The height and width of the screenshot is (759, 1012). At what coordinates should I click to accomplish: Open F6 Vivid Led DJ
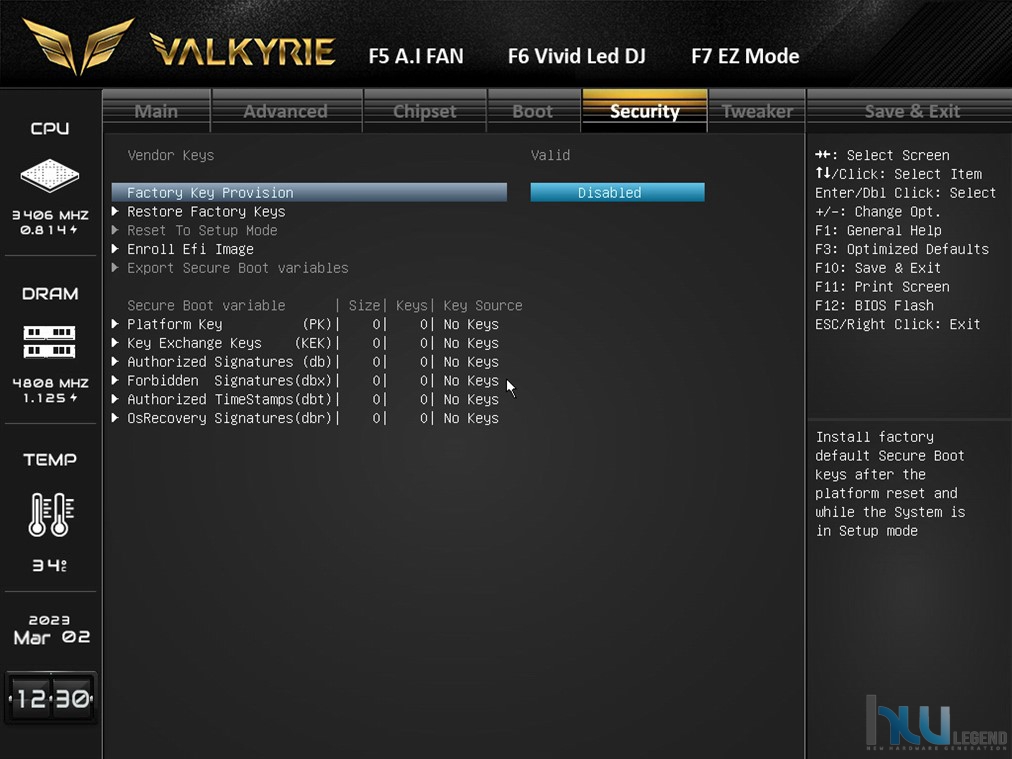[x=576, y=56]
